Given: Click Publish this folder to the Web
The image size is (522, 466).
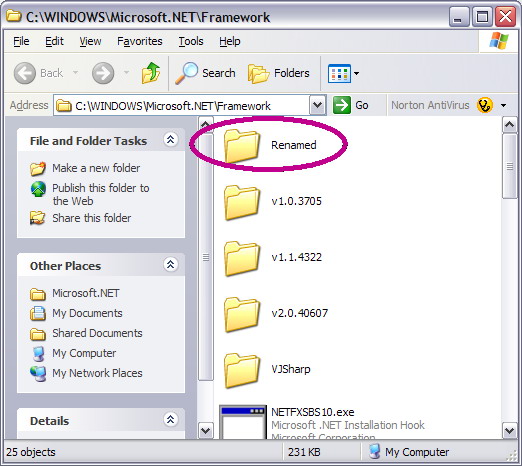Looking at the screenshot, I should point(101,194).
